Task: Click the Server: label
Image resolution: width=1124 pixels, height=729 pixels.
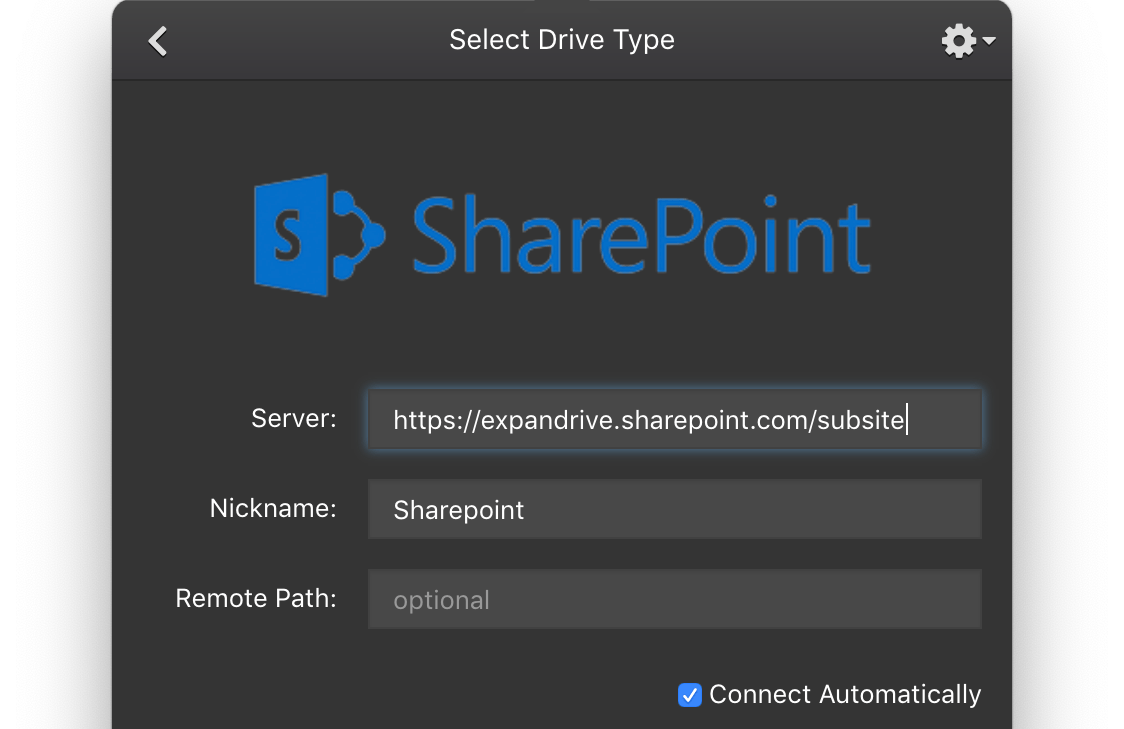Action: (x=294, y=419)
